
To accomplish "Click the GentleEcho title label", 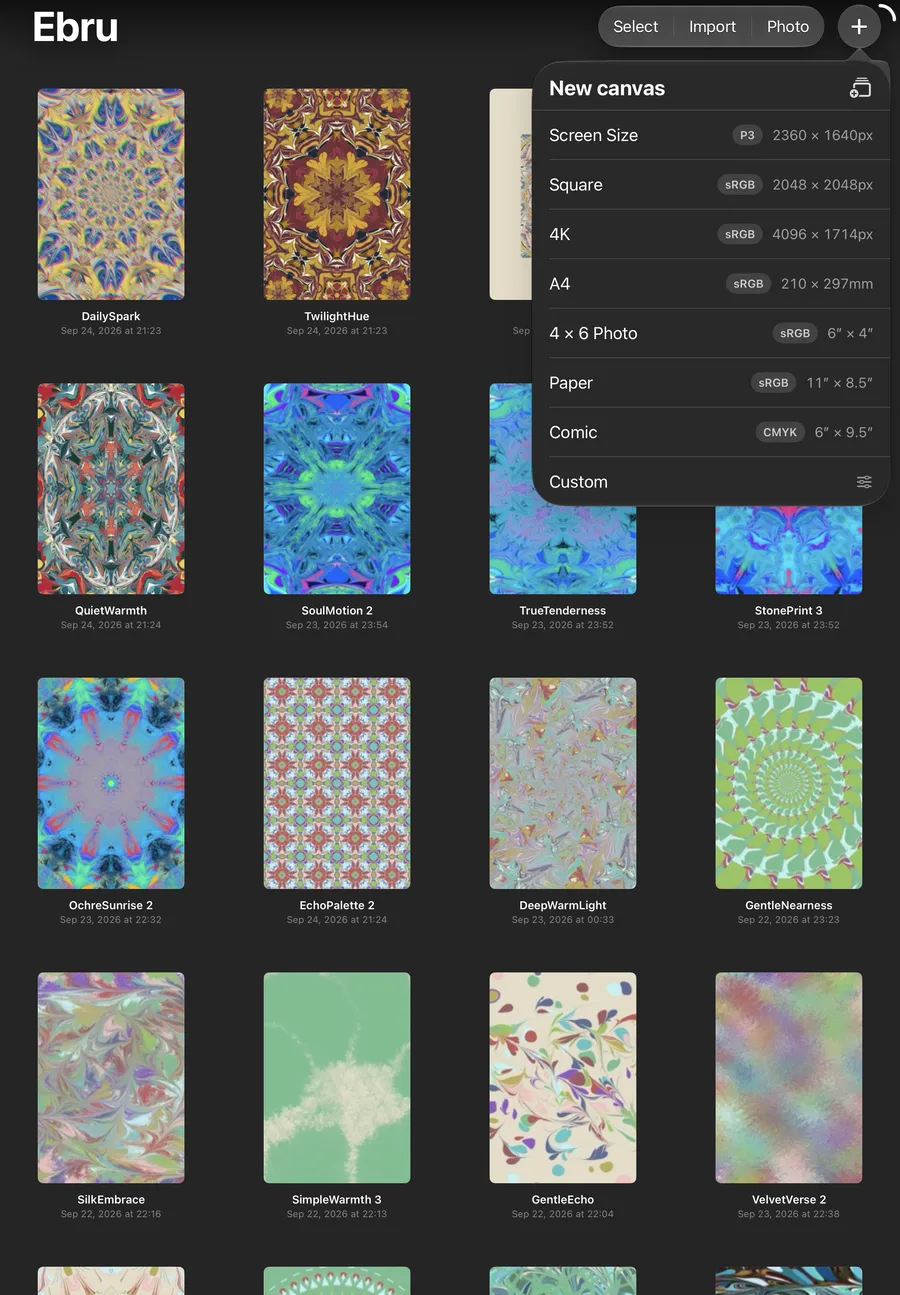I will click(x=563, y=1199).
